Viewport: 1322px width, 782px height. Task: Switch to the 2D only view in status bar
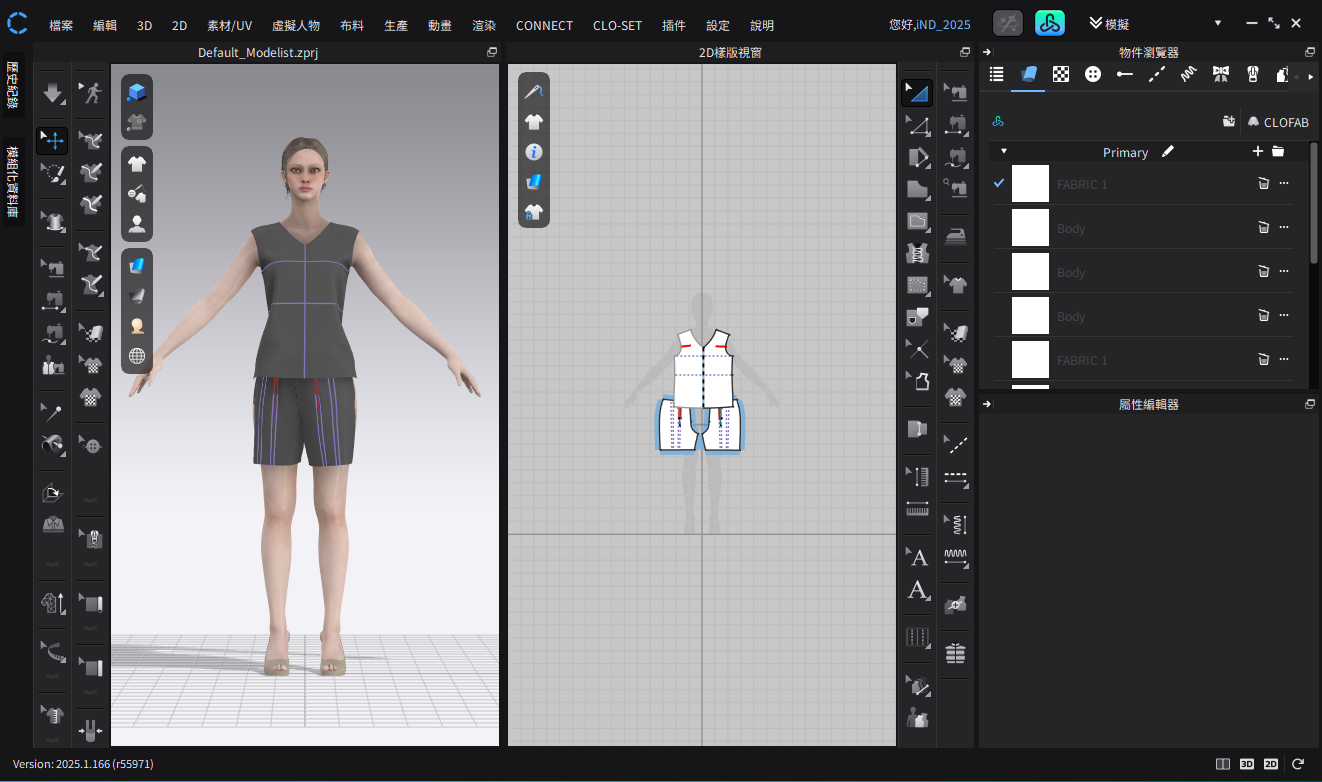[1271, 764]
